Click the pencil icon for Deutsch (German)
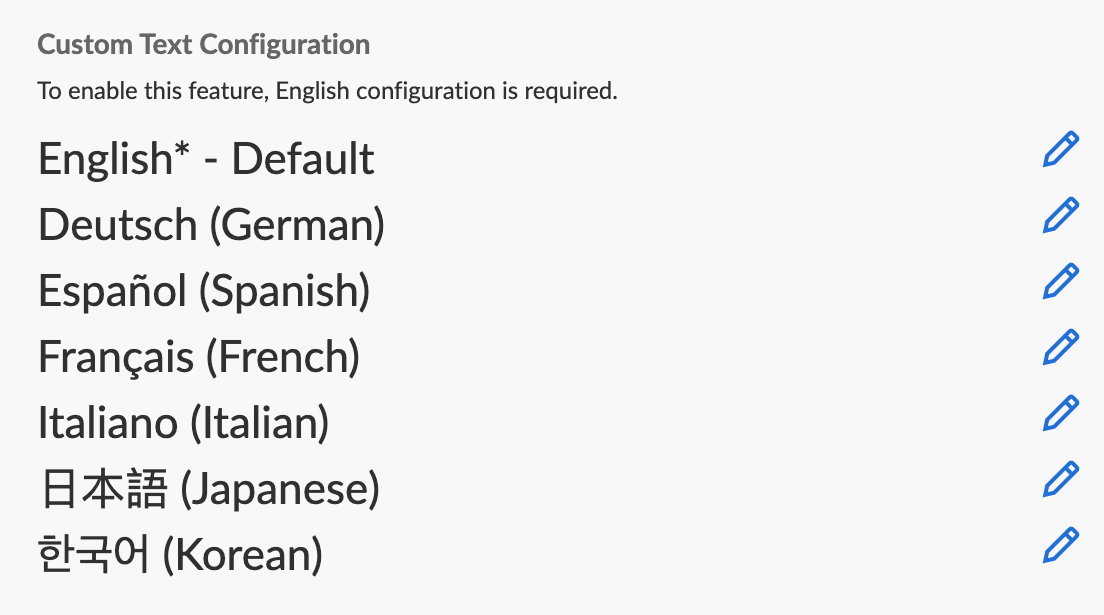 1061,215
